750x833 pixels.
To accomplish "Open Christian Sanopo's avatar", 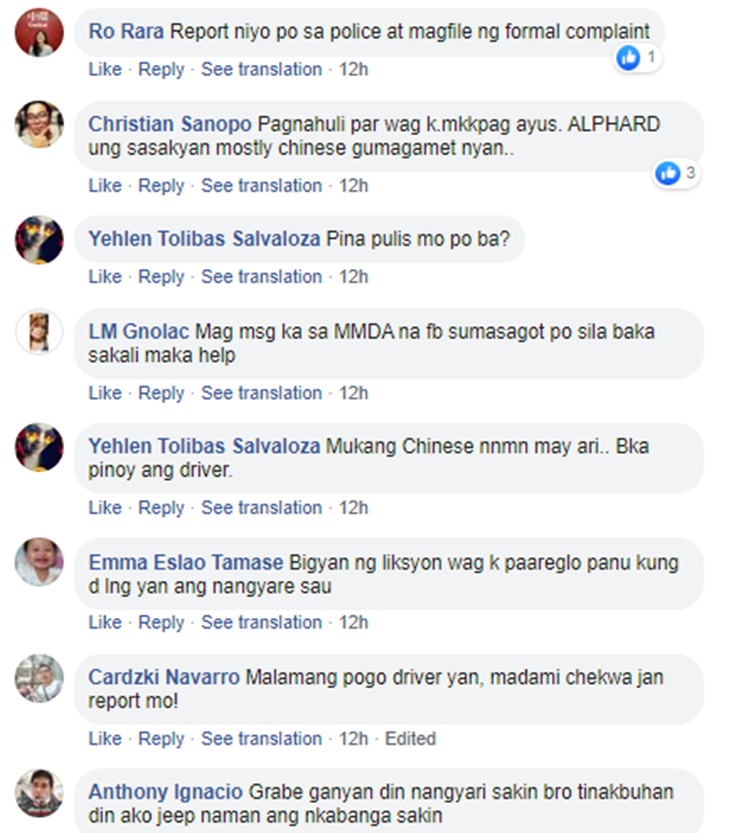I will click(x=39, y=124).
